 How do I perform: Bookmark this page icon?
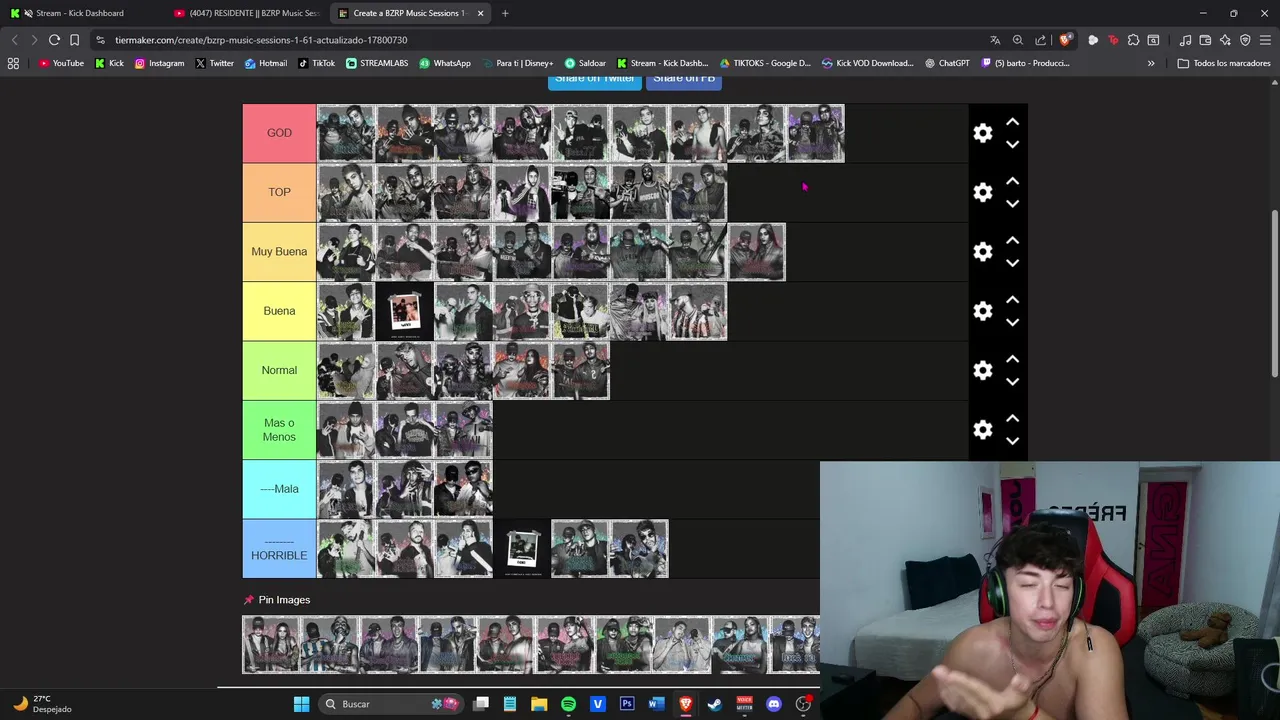point(74,40)
